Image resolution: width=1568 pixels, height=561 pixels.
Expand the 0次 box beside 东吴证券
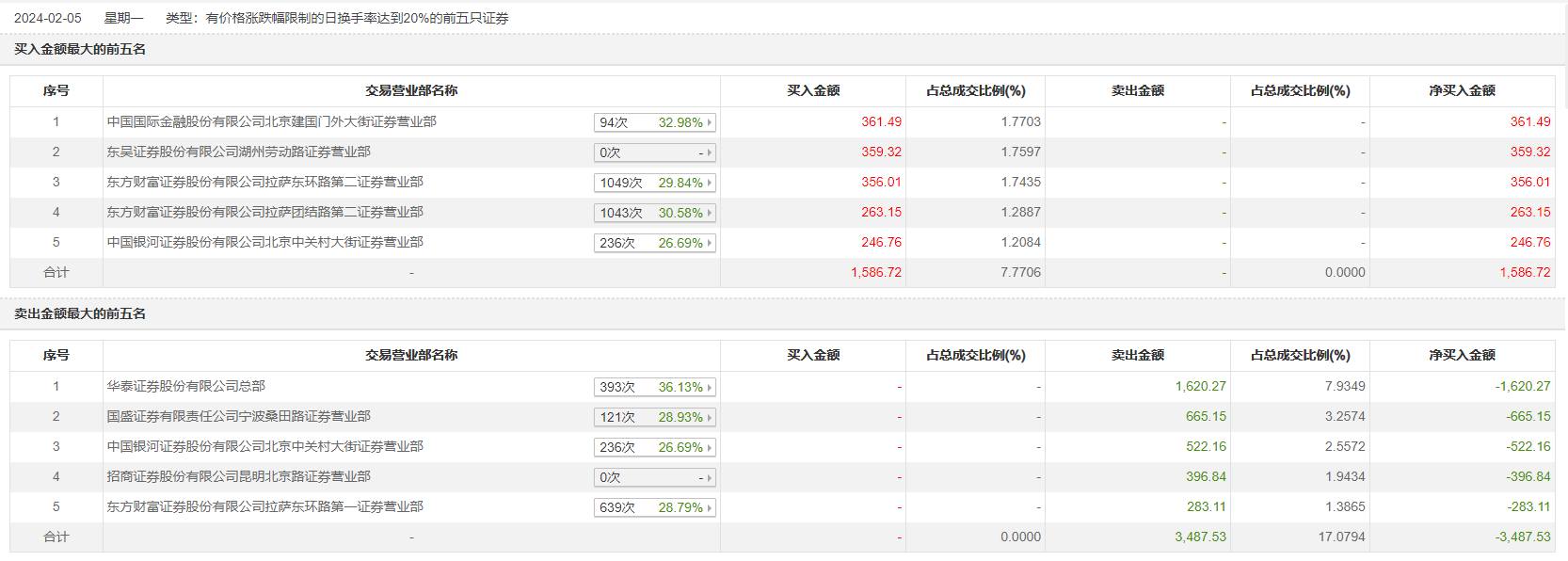[x=655, y=152]
